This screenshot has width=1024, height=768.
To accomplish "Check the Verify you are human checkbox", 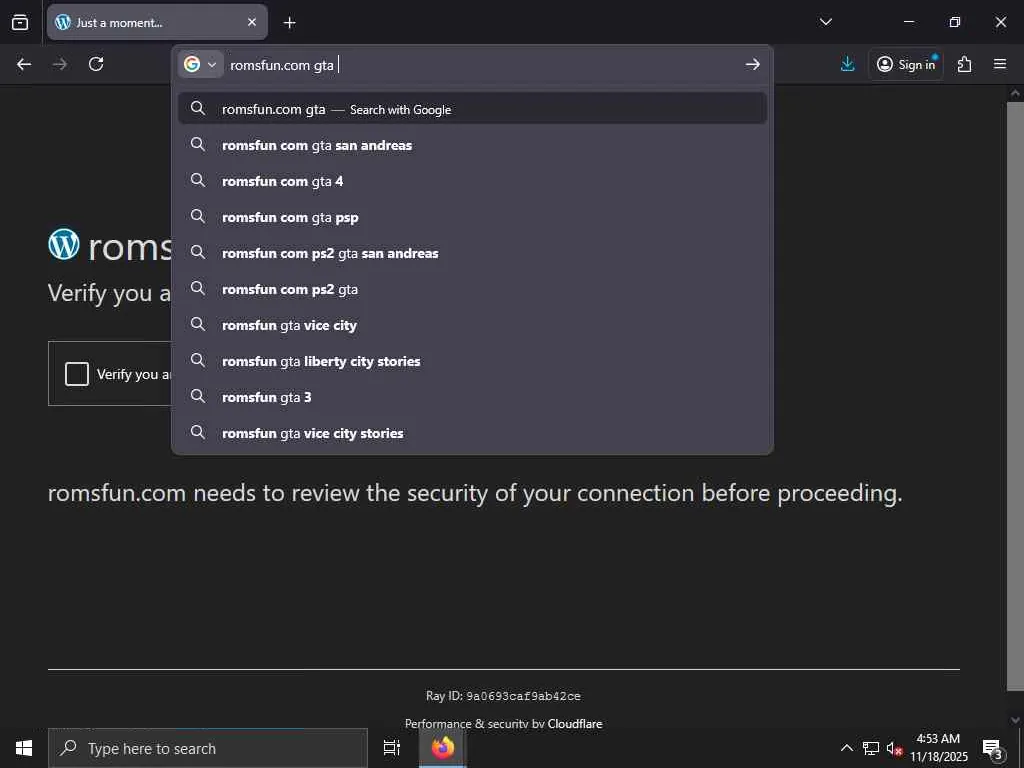I will click(77, 374).
